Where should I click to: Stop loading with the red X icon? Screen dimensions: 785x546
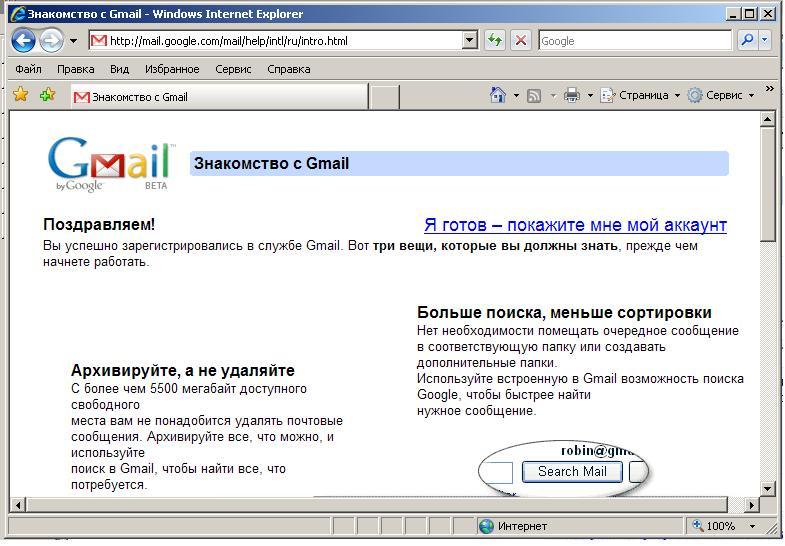pyautogui.click(x=521, y=41)
